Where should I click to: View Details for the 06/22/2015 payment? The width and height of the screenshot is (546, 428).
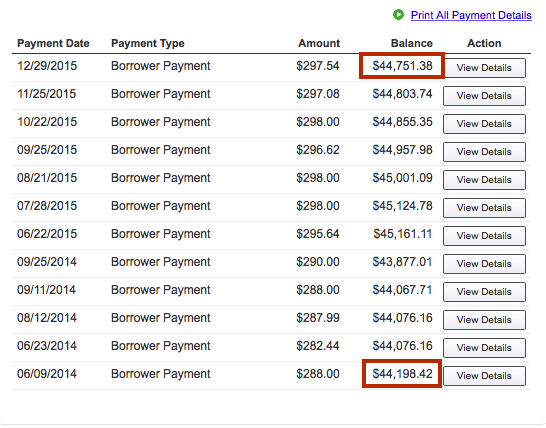pyautogui.click(x=484, y=236)
